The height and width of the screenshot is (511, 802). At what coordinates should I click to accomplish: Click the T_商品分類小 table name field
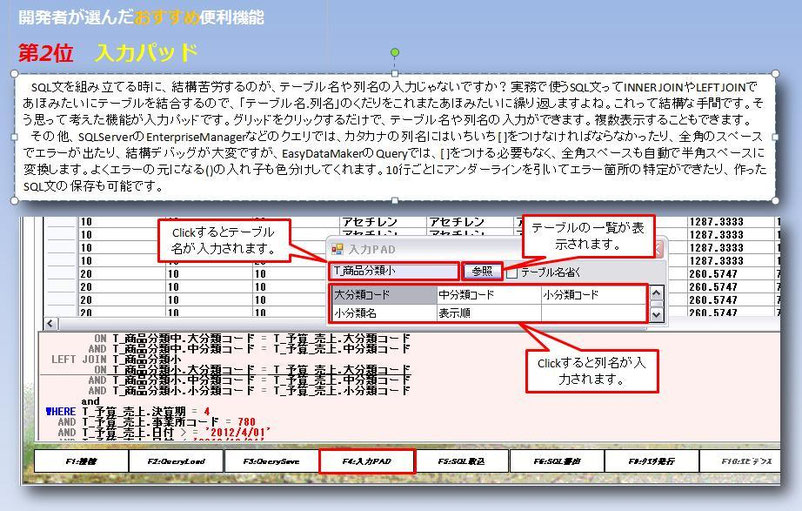(393, 271)
